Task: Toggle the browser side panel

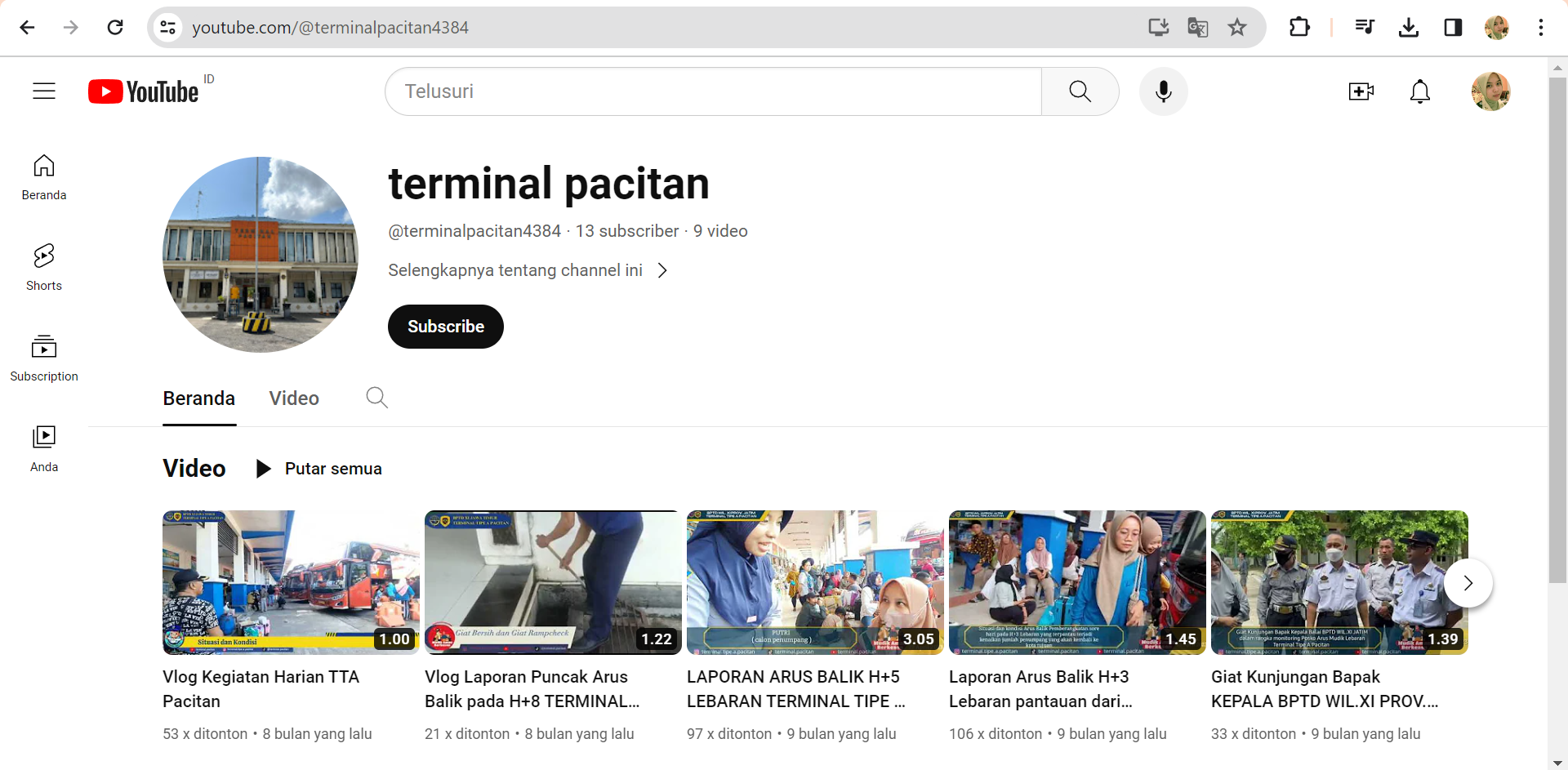Action: tap(1453, 28)
